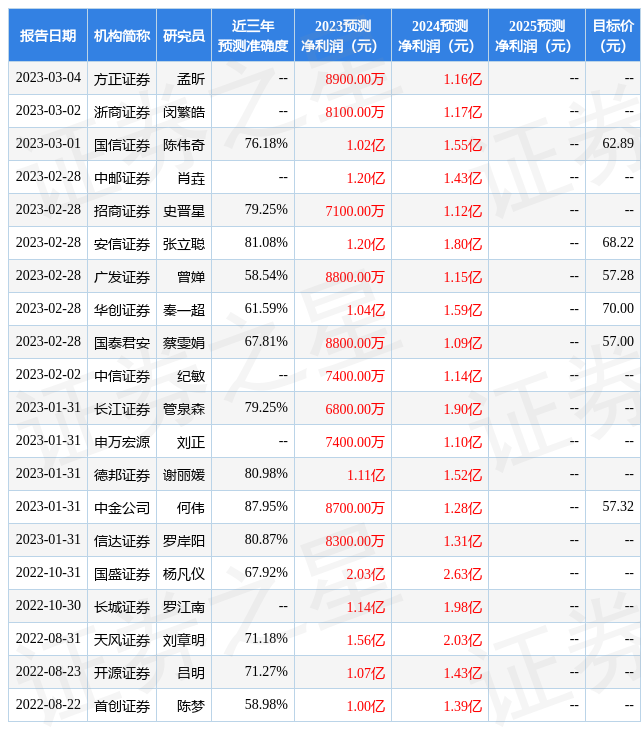The height and width of the screenshot is (730, 641).
Task: Click the 71.27% accuracy value
Action: 266,672
